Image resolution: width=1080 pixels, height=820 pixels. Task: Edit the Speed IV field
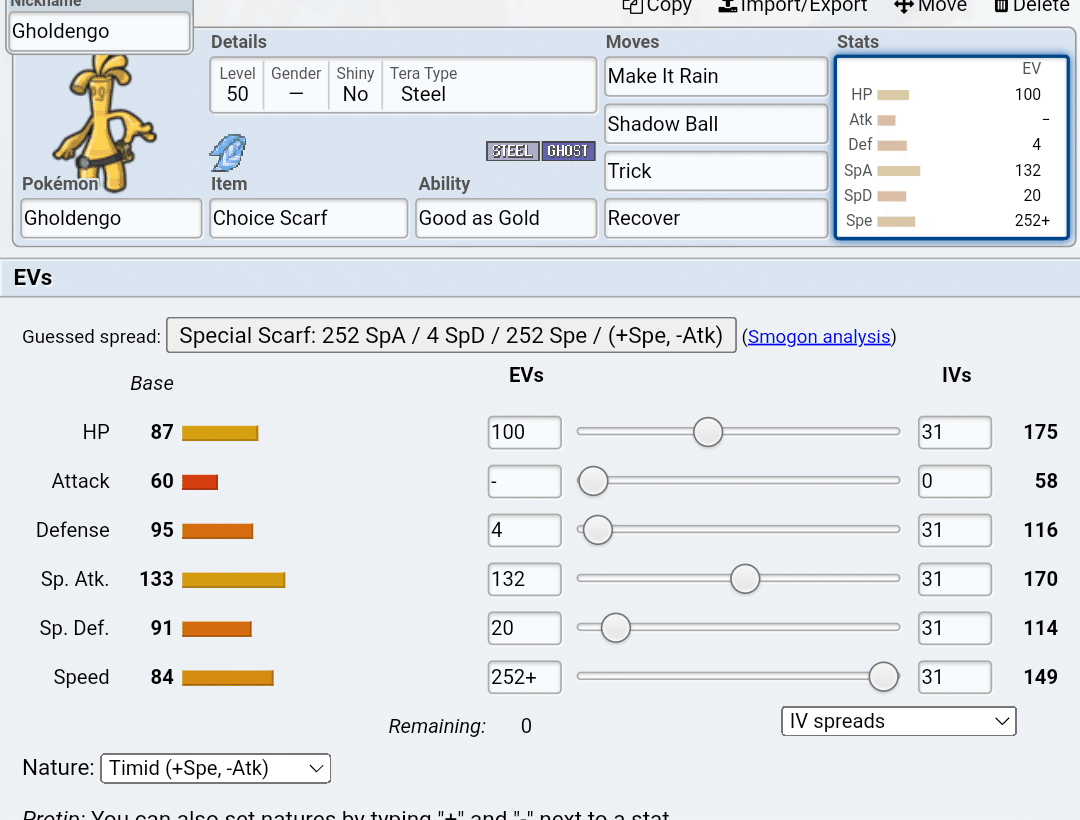[x=955, y=677]
